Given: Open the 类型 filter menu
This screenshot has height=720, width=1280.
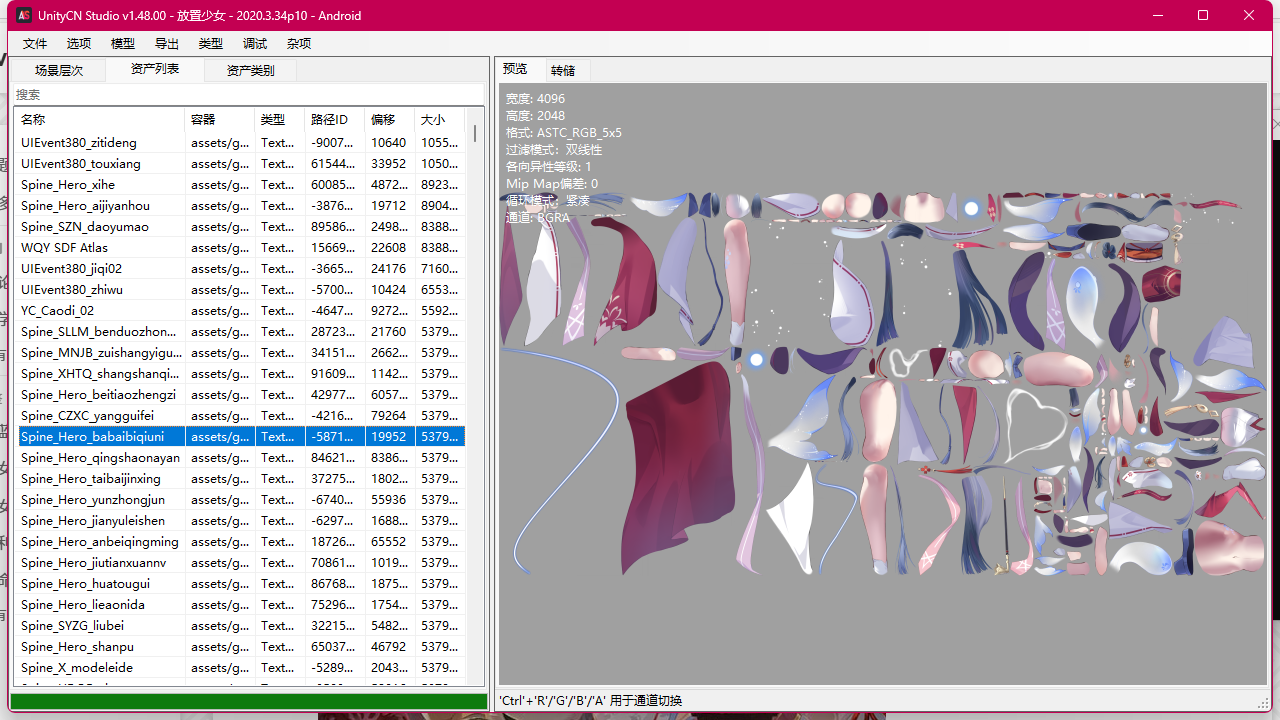Looking at the screenshot, I should coord(211,44).
